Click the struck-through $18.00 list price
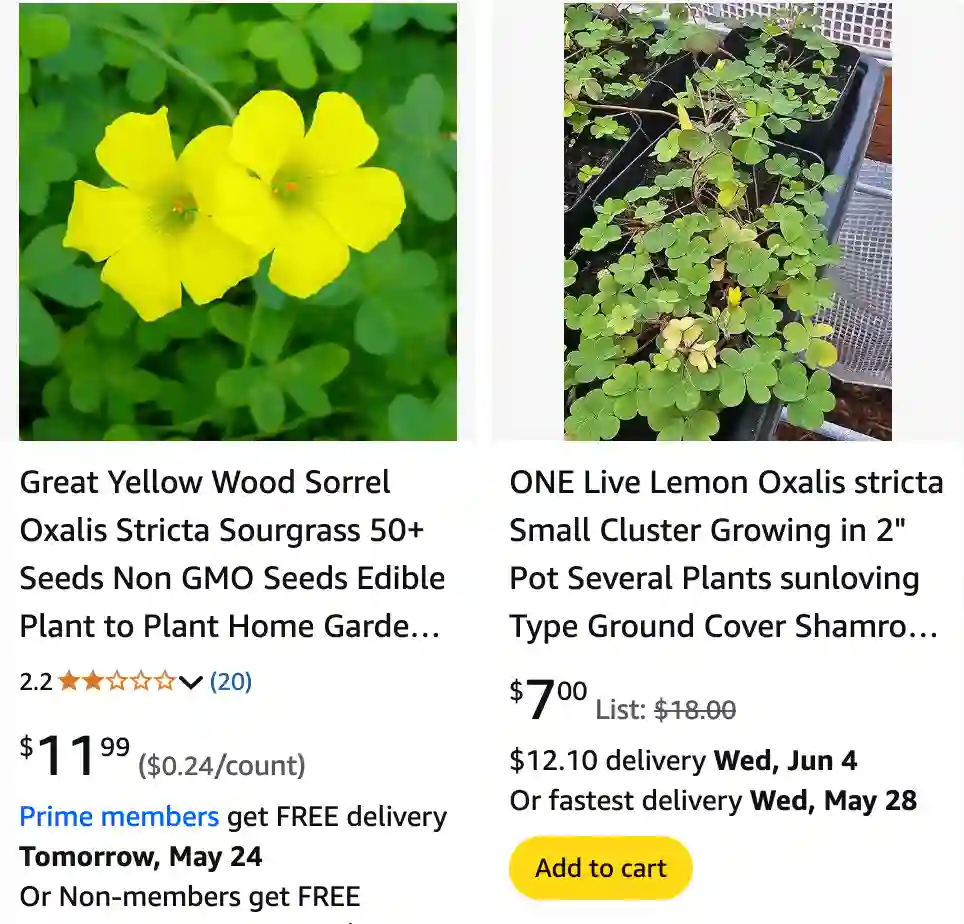The height and width of the screenshot is (924, 964). (695, 710)
